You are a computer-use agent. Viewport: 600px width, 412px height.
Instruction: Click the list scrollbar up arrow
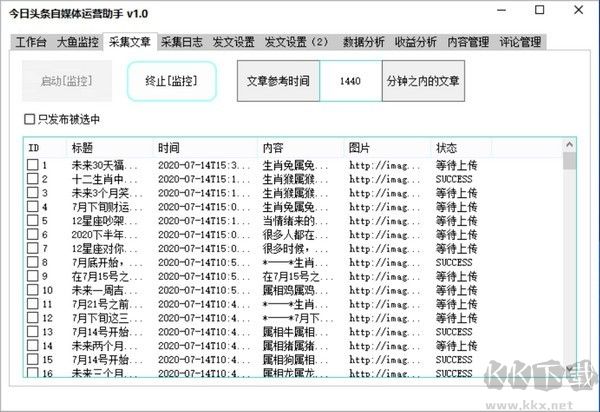point(569,145)
